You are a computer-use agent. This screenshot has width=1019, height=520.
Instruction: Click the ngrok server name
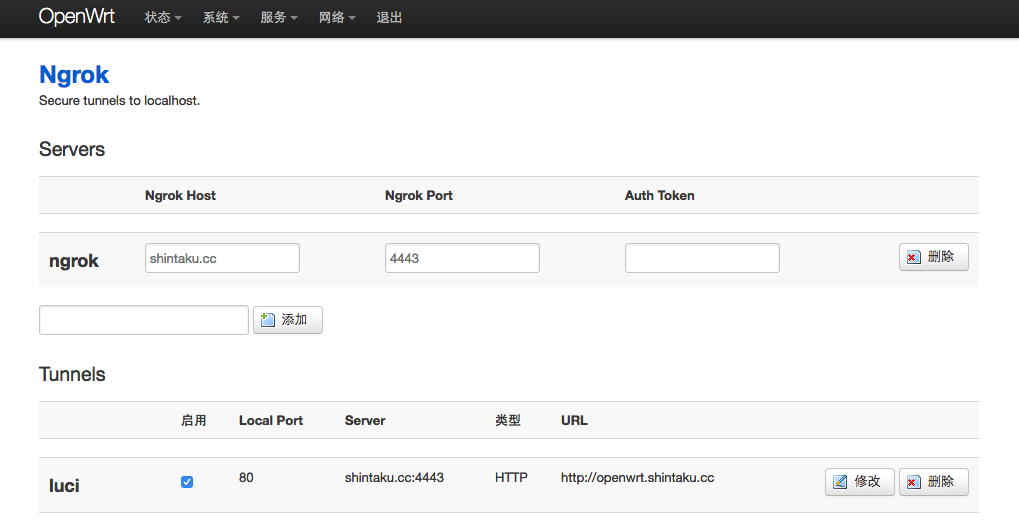coord(74,261)
